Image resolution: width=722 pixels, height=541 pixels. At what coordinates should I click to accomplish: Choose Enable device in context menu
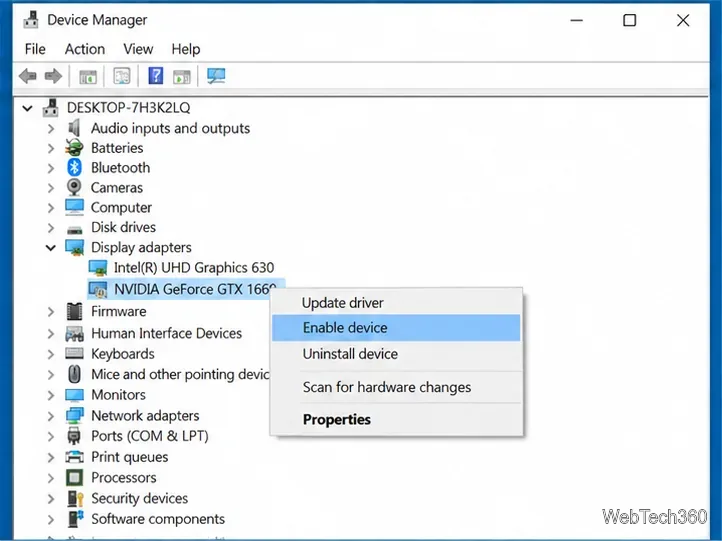pyautogui.click(x=396, y=327)
